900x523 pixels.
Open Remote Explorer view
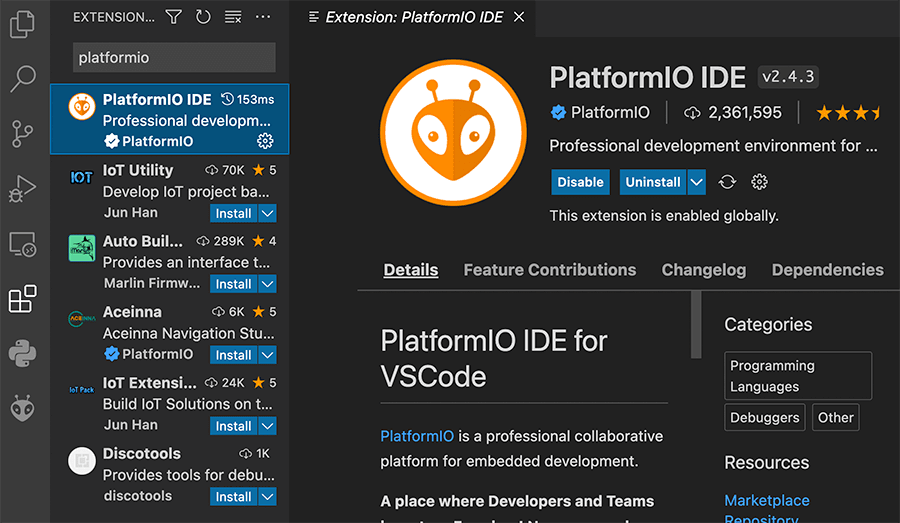pos(22,244)
